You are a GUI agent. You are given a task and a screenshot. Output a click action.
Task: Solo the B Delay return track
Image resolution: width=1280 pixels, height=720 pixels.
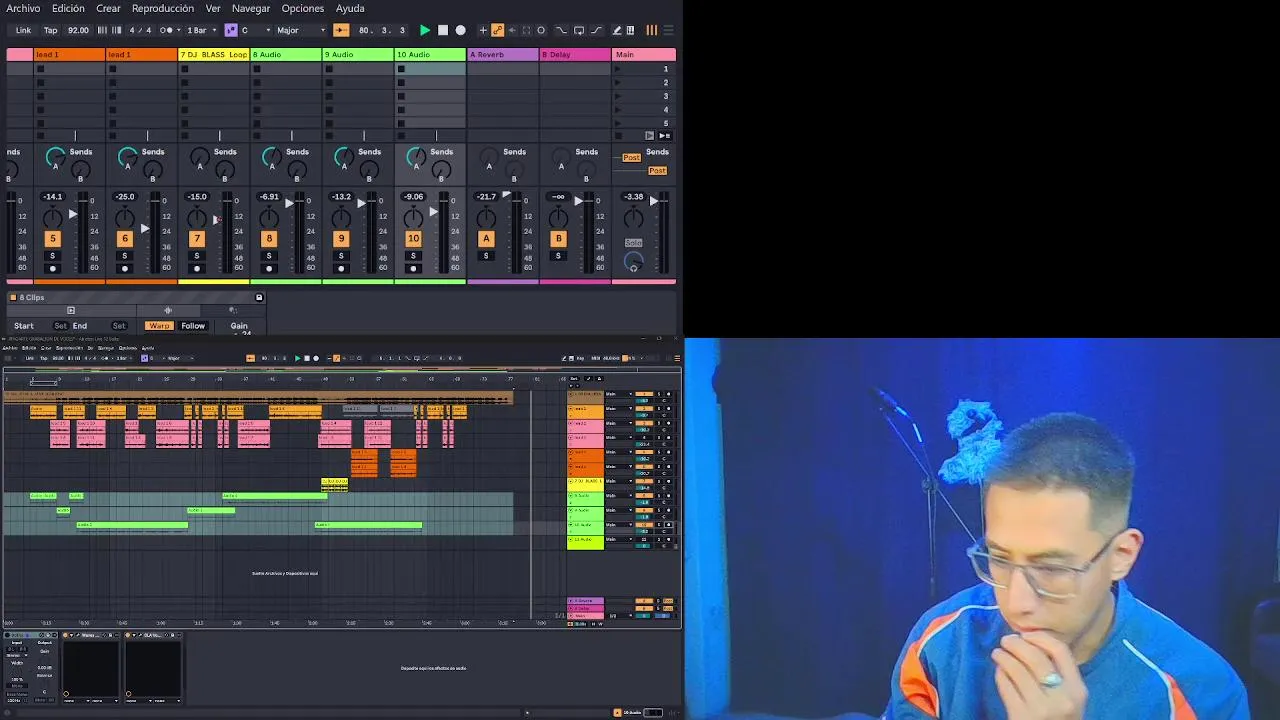[x=558, y=256]
